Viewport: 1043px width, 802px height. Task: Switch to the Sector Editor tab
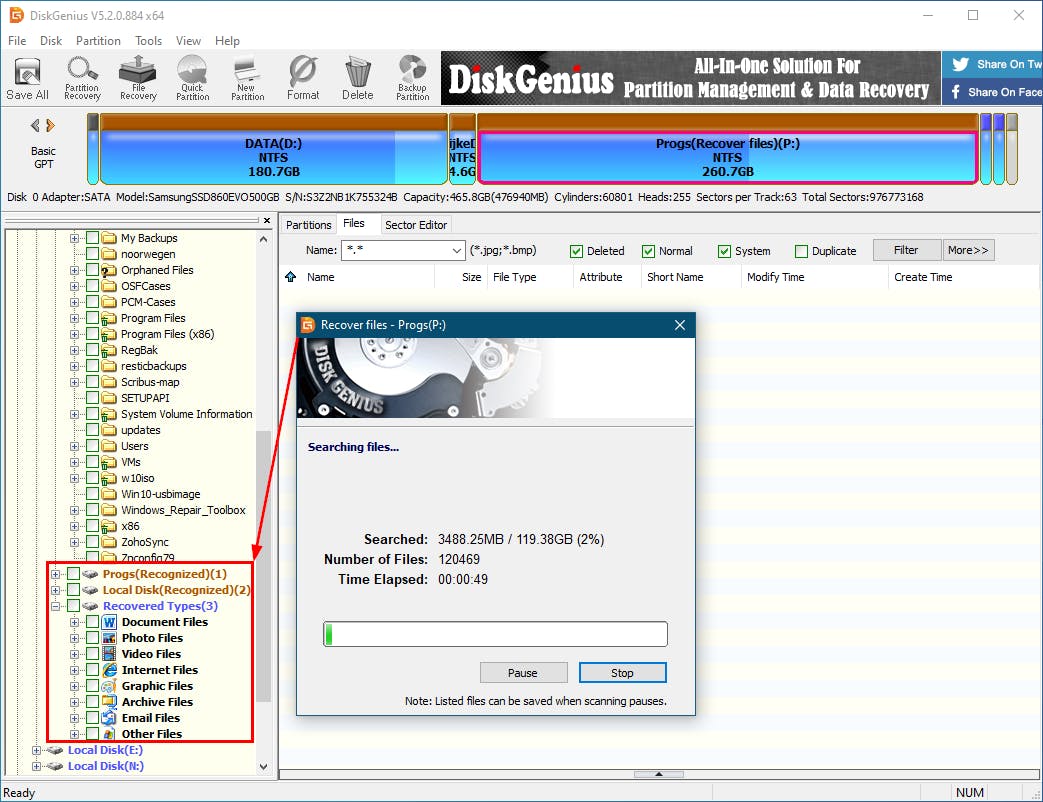pyautogui.click(x=416, y=225)
